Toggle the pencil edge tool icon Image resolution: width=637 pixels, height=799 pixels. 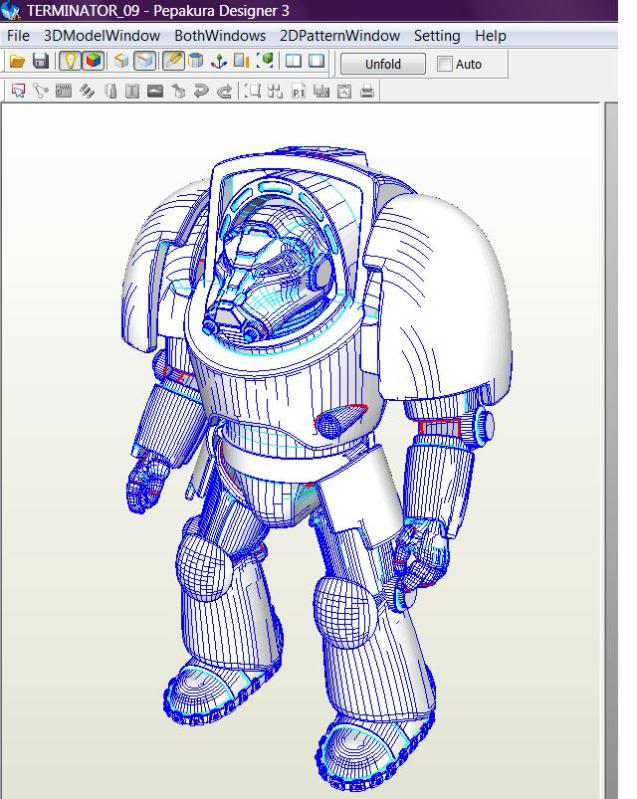(173, 61)
